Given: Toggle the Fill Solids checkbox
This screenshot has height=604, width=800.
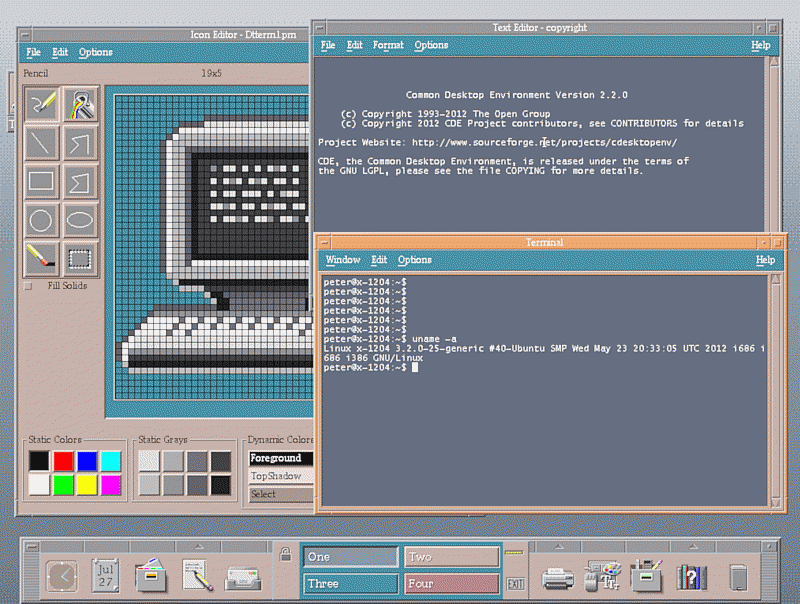Looking at the screenshot, I should (x=28, y=286).
